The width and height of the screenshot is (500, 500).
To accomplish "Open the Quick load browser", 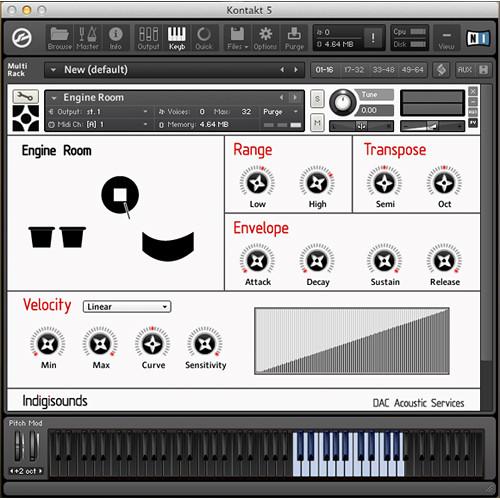I will 204,38.
